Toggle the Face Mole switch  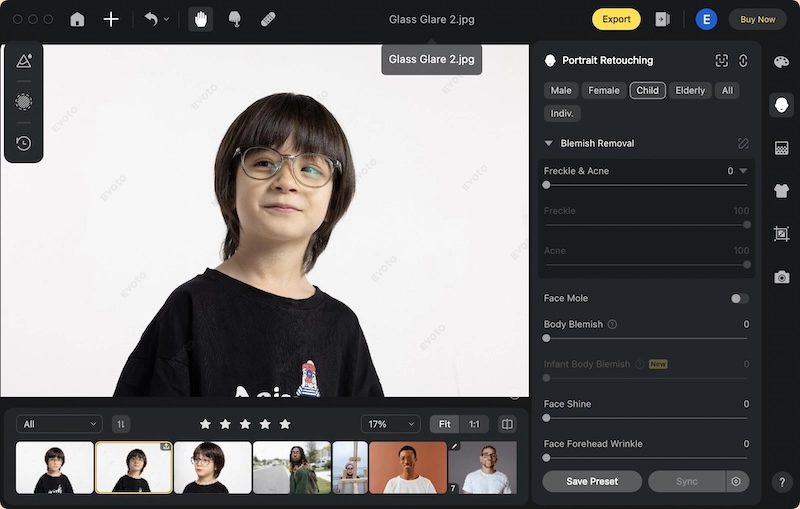[x=740, y=298]
